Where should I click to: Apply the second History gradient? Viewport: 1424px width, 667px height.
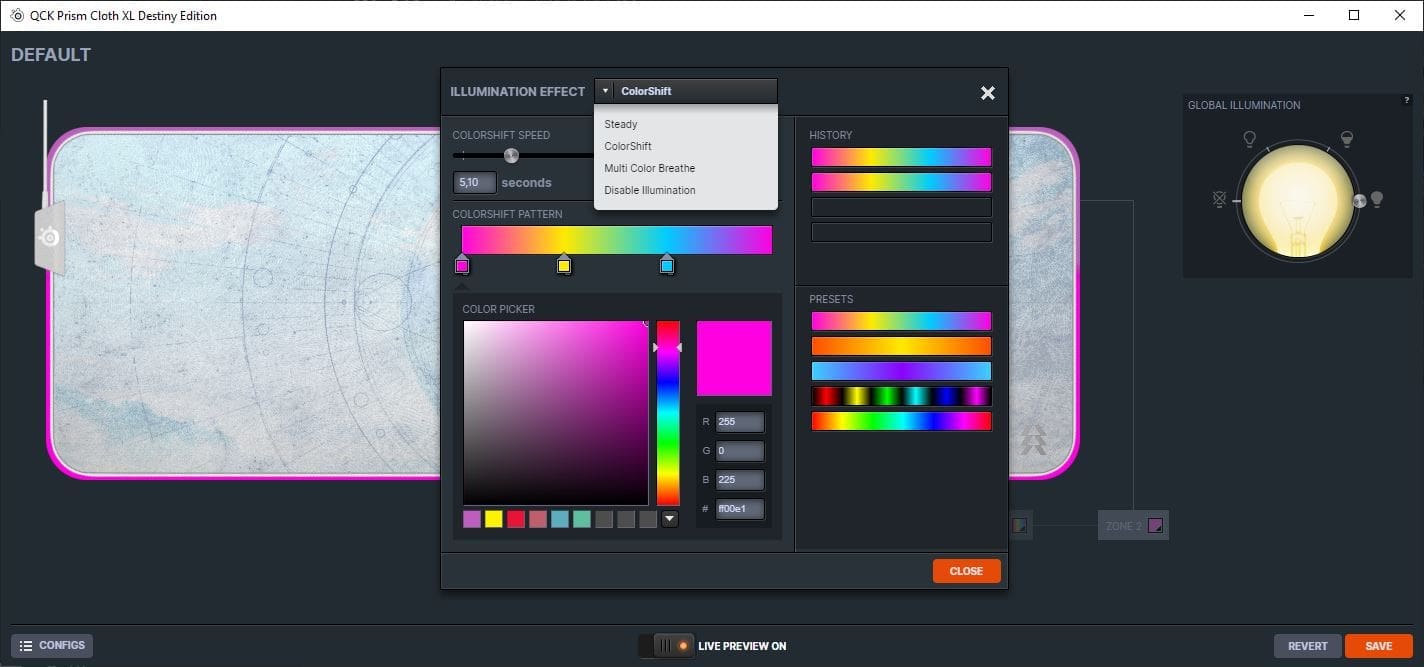pos(901,182)
